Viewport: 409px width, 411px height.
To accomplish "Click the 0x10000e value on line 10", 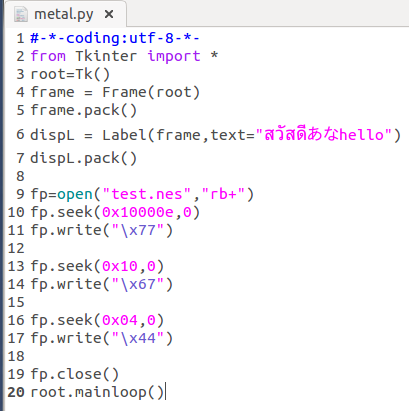I will point(138,212).
